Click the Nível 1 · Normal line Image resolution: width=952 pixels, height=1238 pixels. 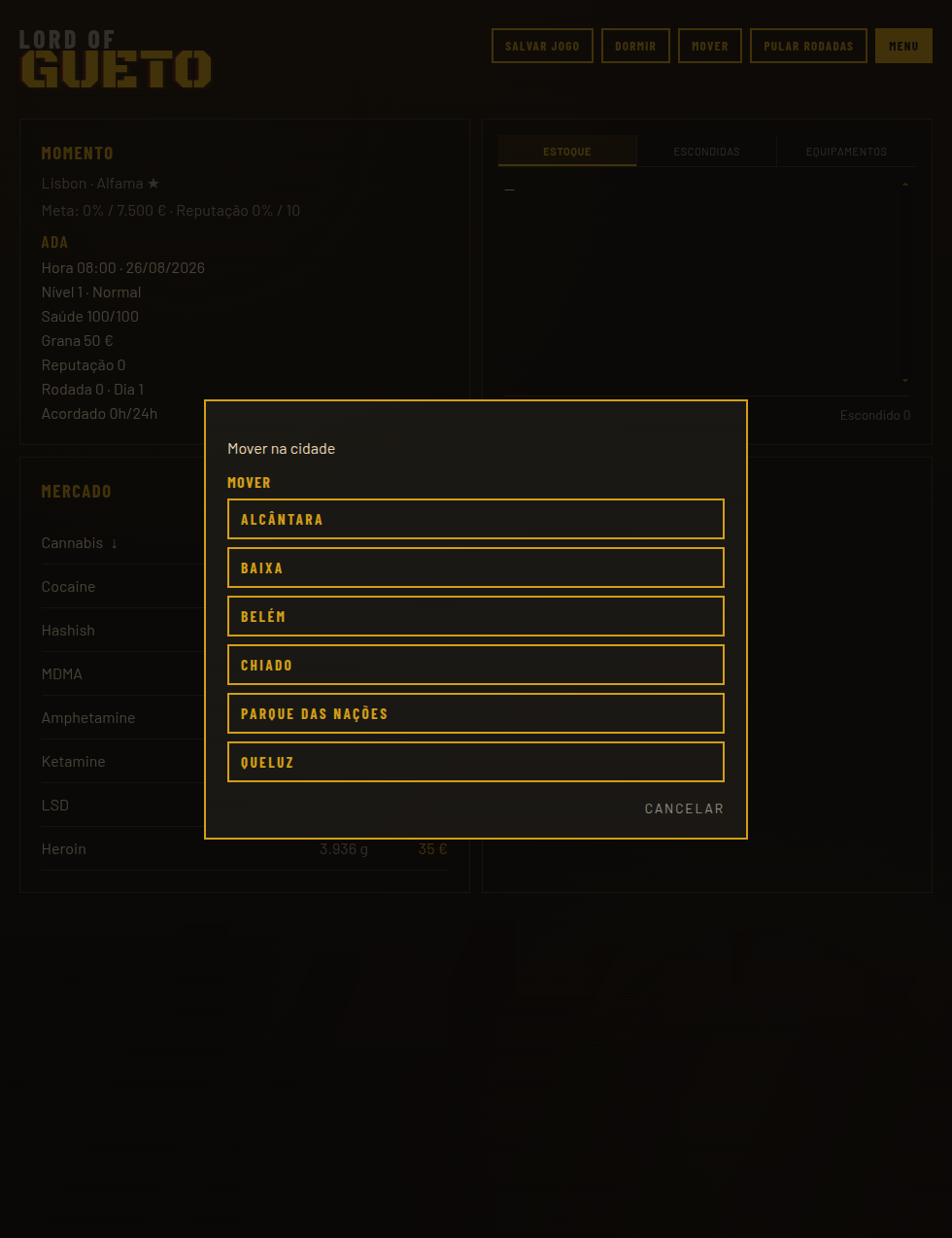click(91, 292)
